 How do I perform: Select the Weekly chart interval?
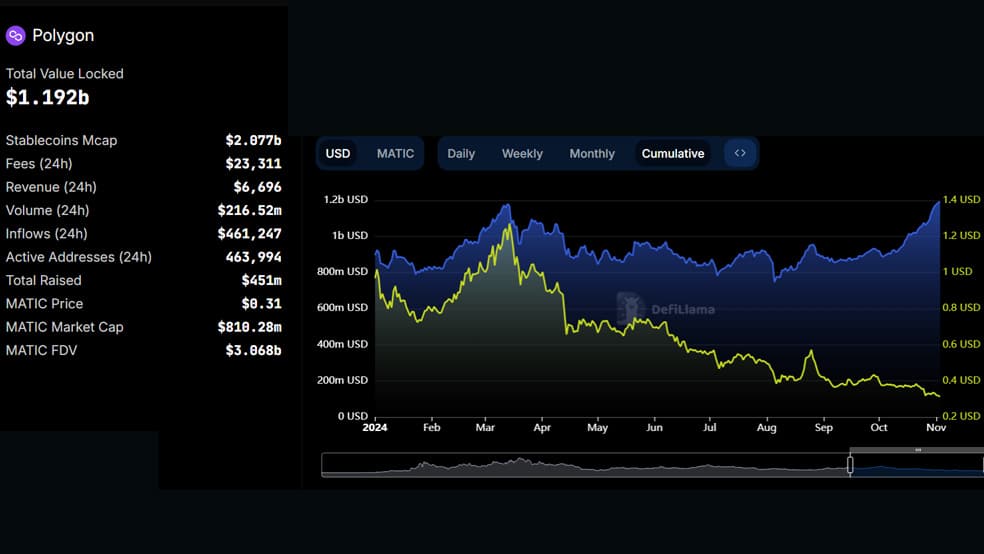[522, 154]
